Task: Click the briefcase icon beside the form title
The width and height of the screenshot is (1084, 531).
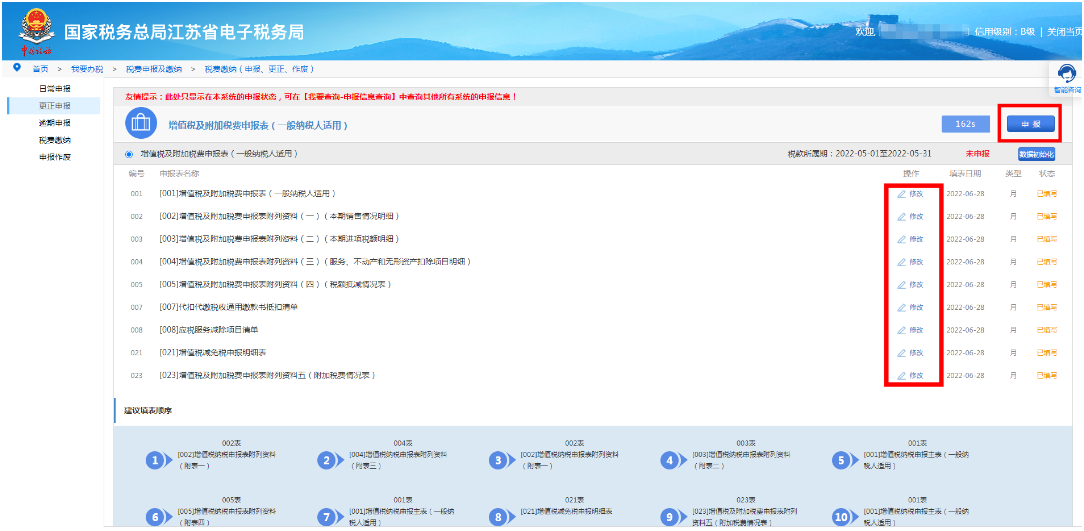Action: [140, 123]
